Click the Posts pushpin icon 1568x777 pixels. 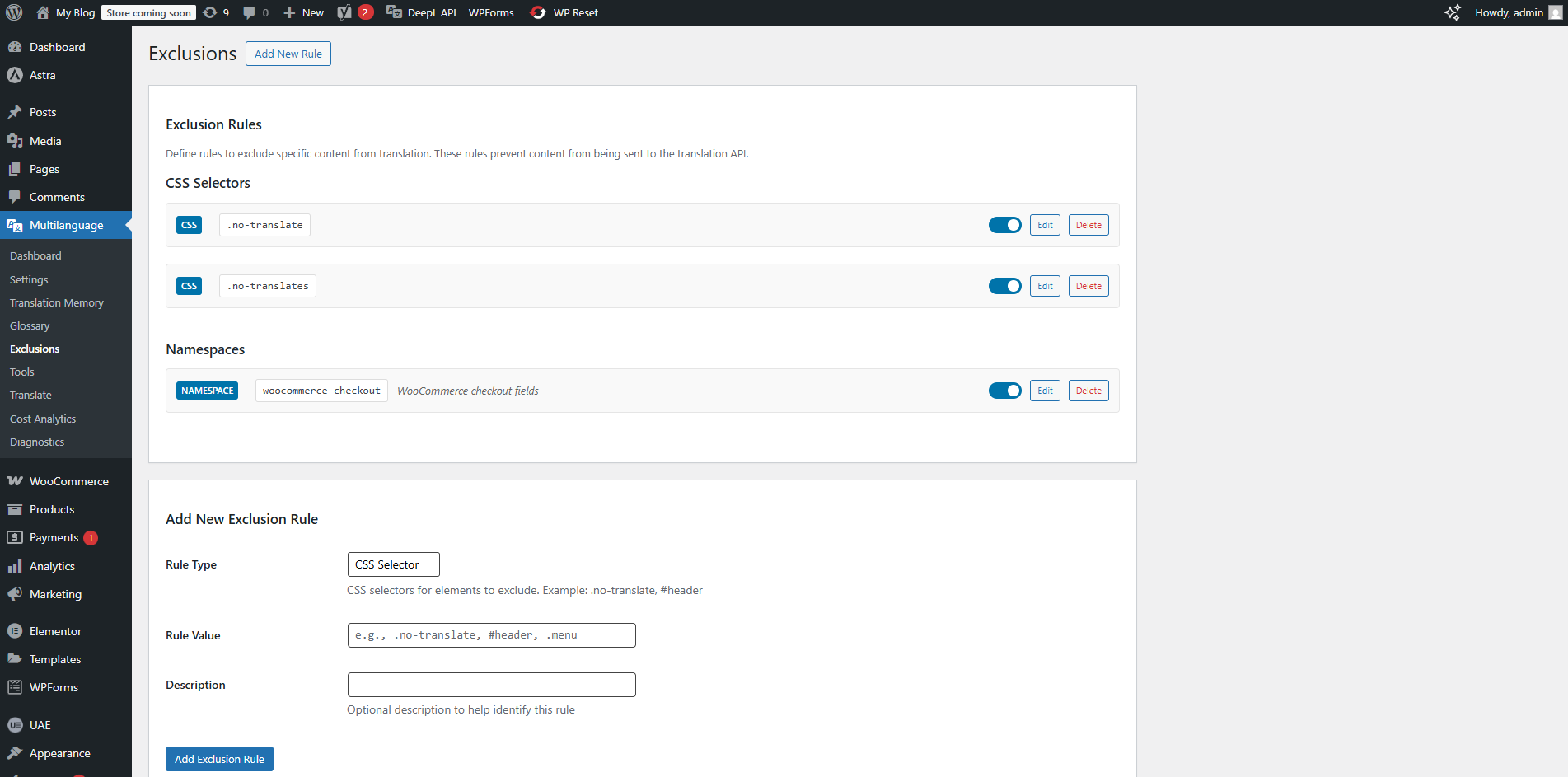tap(15, 112)
